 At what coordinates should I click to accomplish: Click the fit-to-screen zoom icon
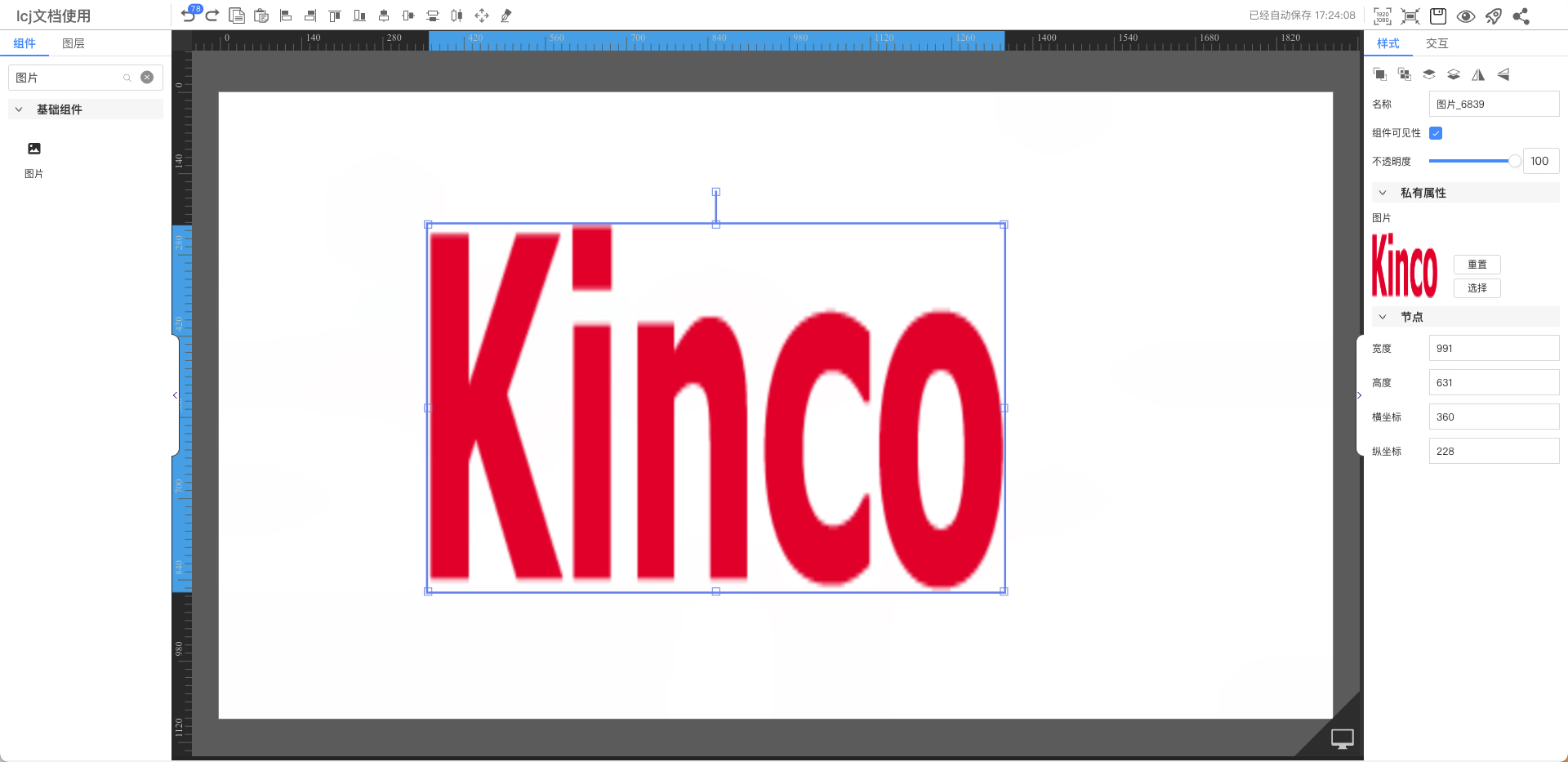pyautogui.click(x=1410, y=16)
